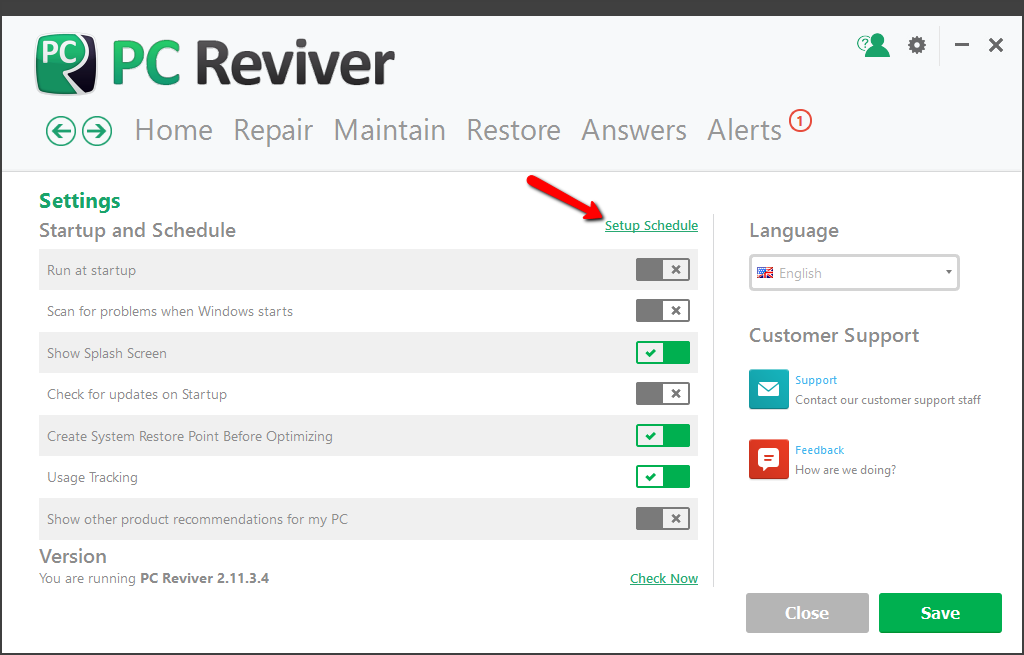Click the Customer Support heading
Screen dimensions: 1024x655
tap(834, 335)
